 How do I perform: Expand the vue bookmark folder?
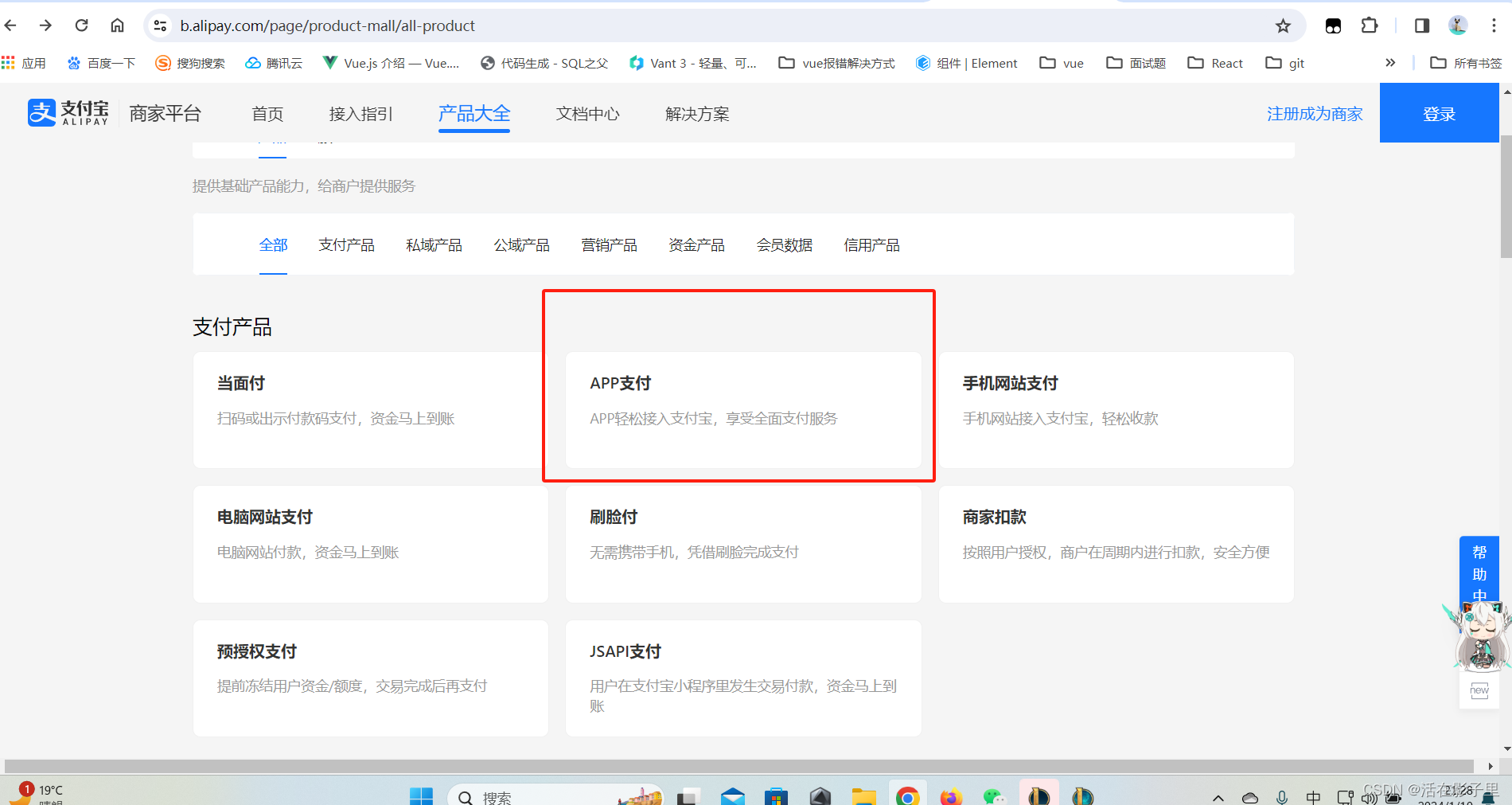(x=1062, y=63)
